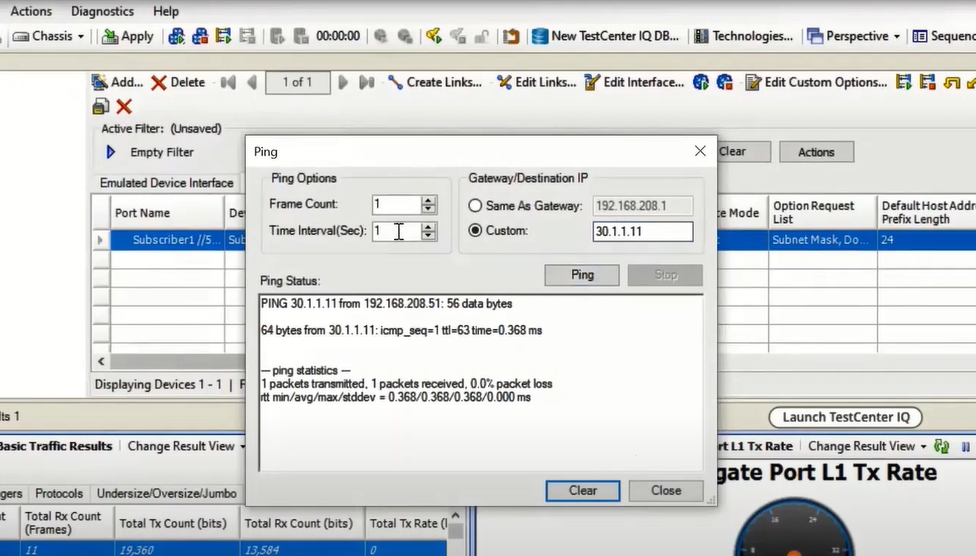Open the Diagnostics menu
The height and width of the screenshot is (556, 976).
coord(102,11)
